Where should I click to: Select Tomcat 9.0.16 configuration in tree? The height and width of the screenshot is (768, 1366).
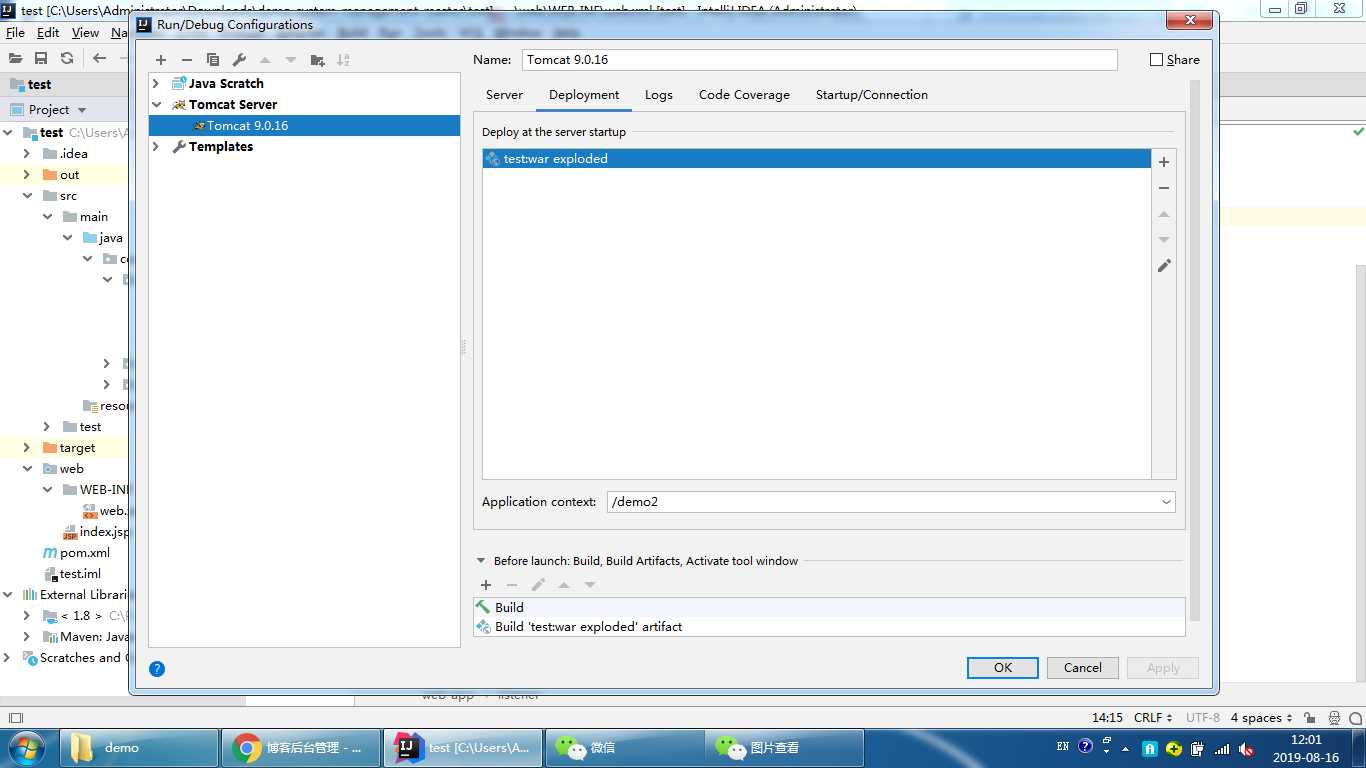304,126
